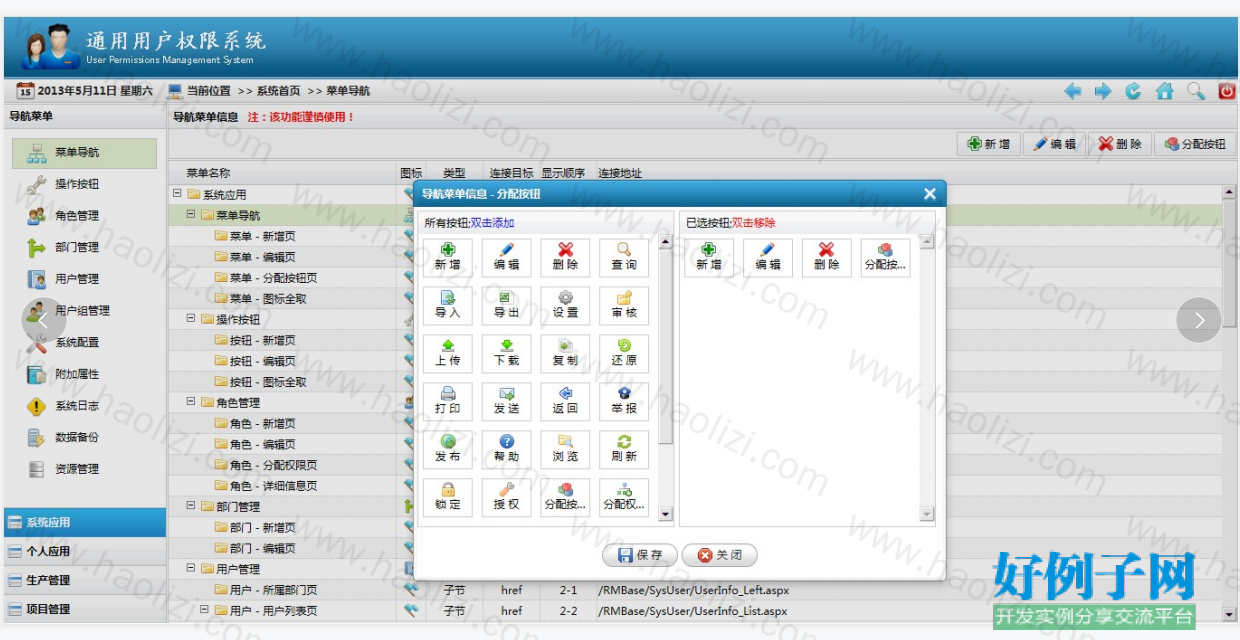
Task: Switch to the 系统应用 accordion section
Action: click(85, 522)
